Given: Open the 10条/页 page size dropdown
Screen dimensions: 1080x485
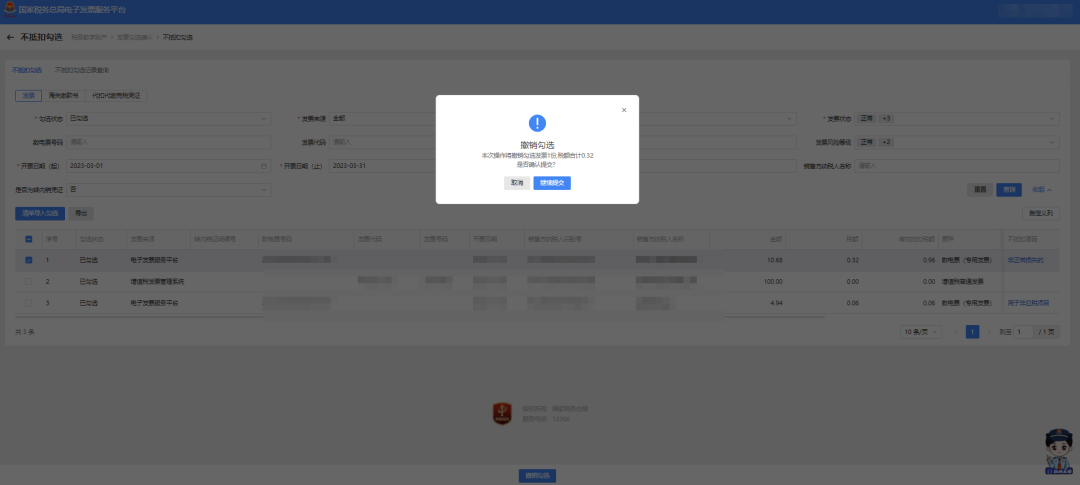Looking at the screenshot, I should click(x=922, y=332).
